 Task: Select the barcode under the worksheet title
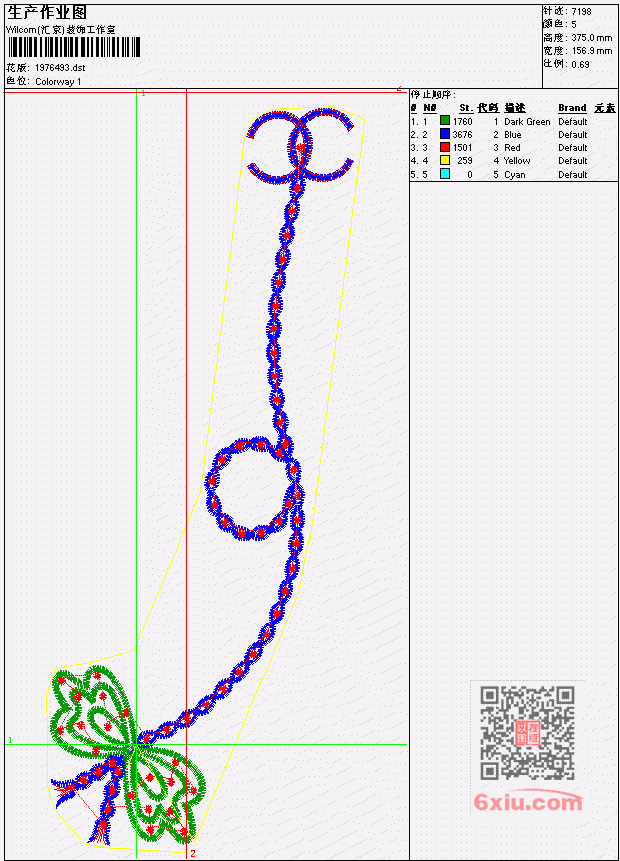pyautogui.click(x=74, y=47)
